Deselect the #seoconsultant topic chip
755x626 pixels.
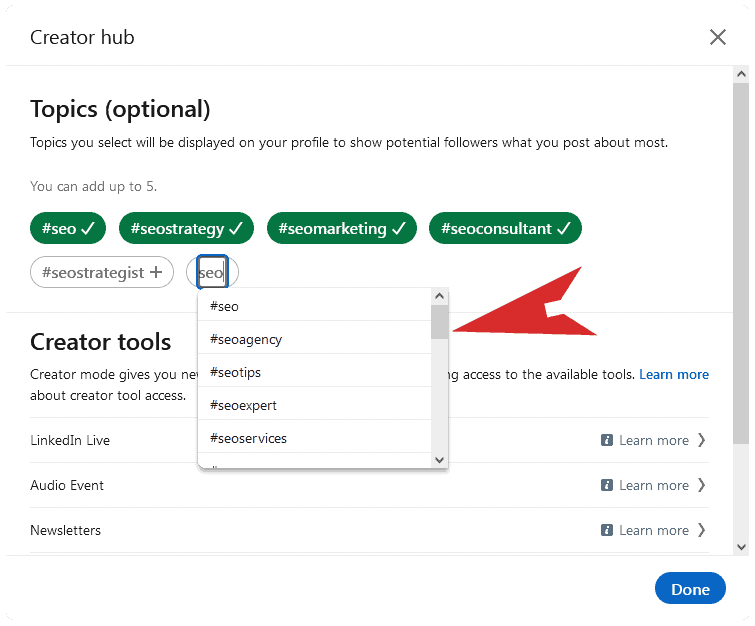506,228
